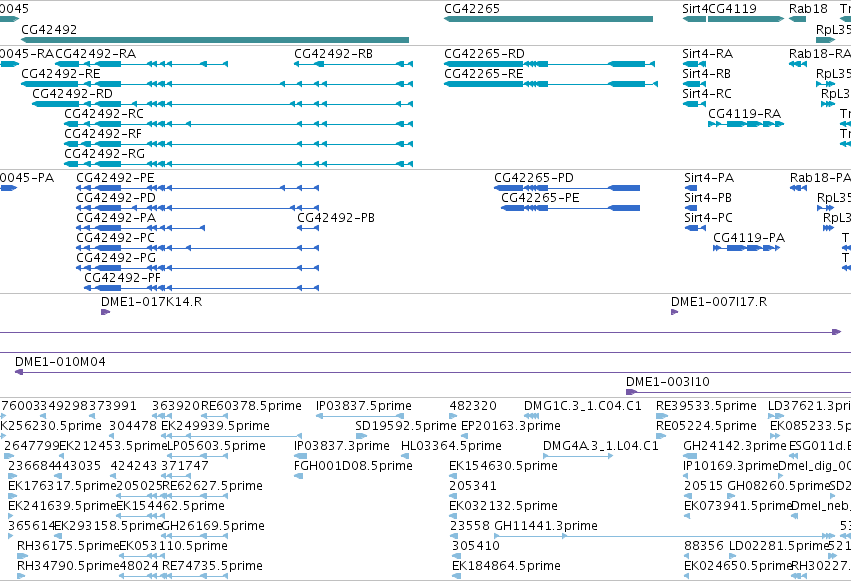Select transcript CG4119-RA
The height and width of the screenshot is (581, 851).
[746, 124]
